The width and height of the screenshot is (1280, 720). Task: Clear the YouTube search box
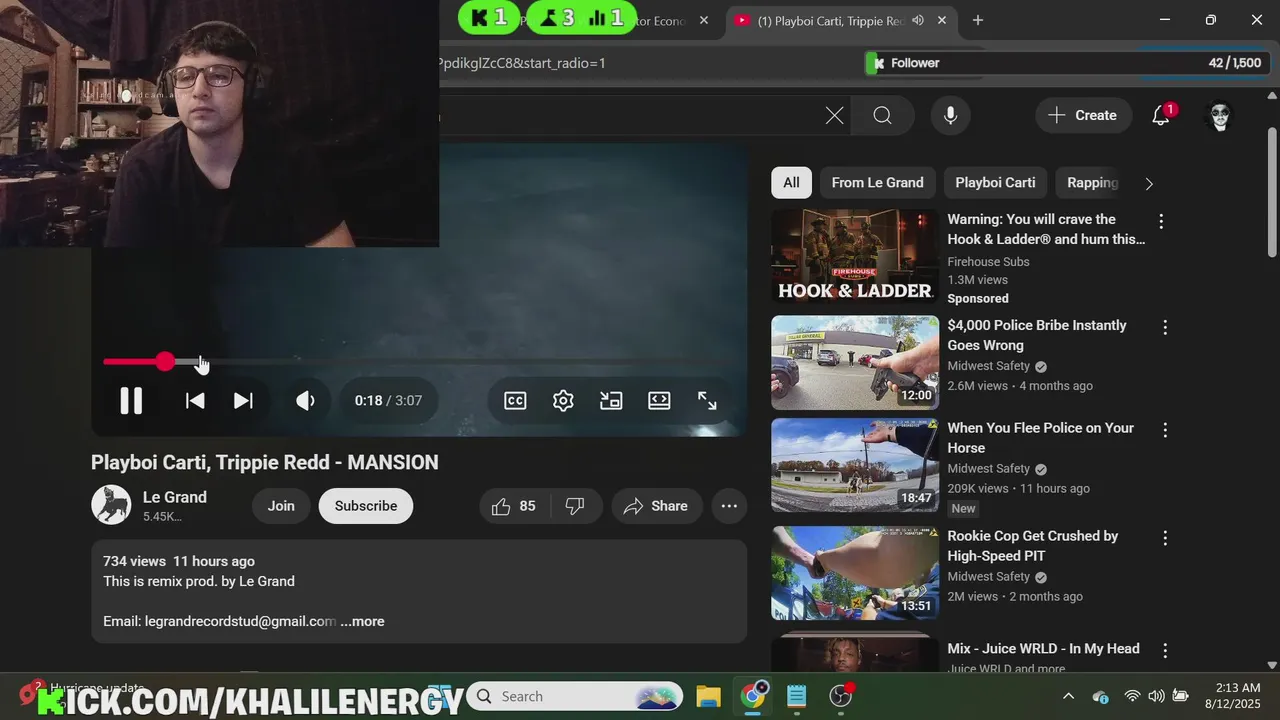point(834,116)
